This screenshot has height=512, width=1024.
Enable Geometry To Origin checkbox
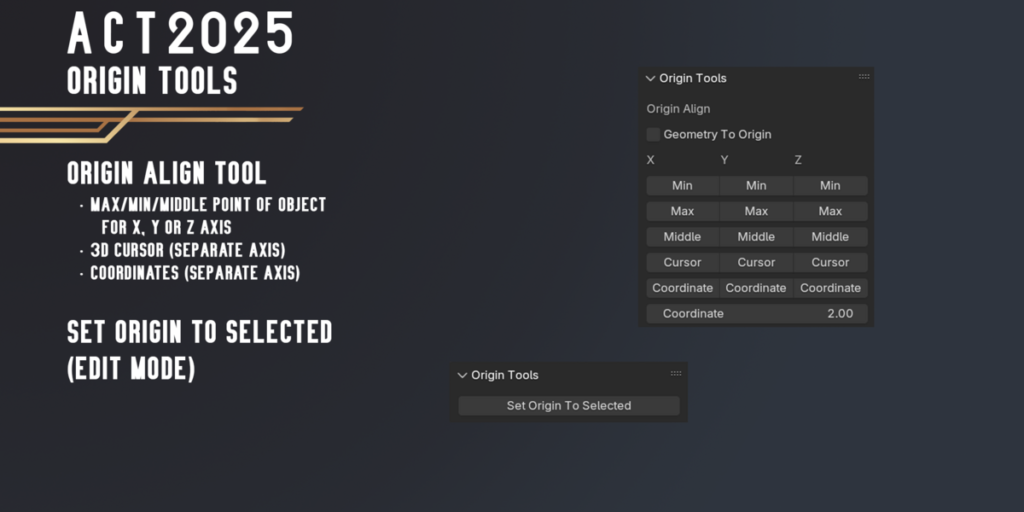click(x=653, y=134)
